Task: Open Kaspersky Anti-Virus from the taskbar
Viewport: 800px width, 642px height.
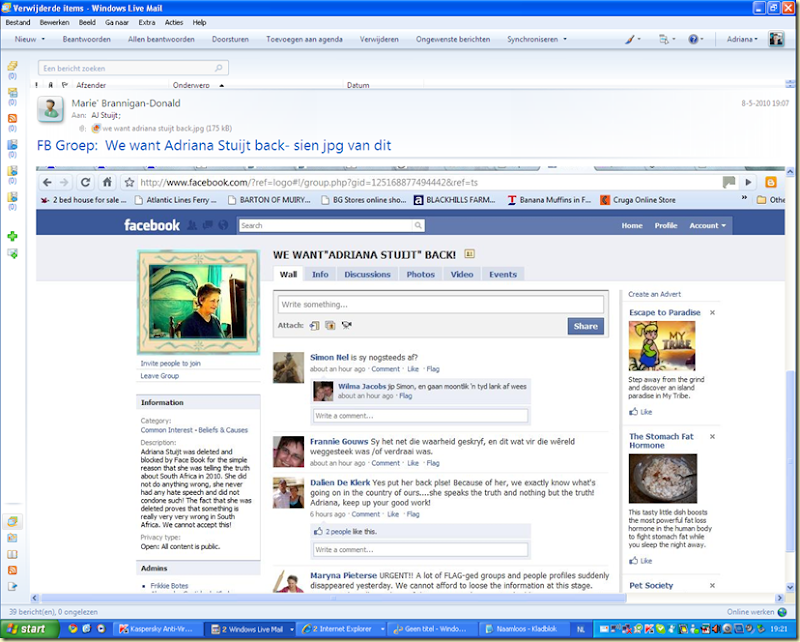Action: (157, 629)
